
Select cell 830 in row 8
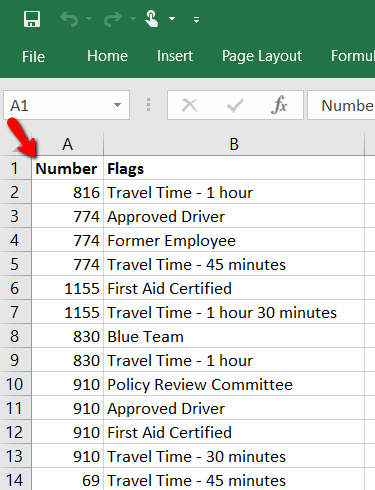click(x=68, y=336)
